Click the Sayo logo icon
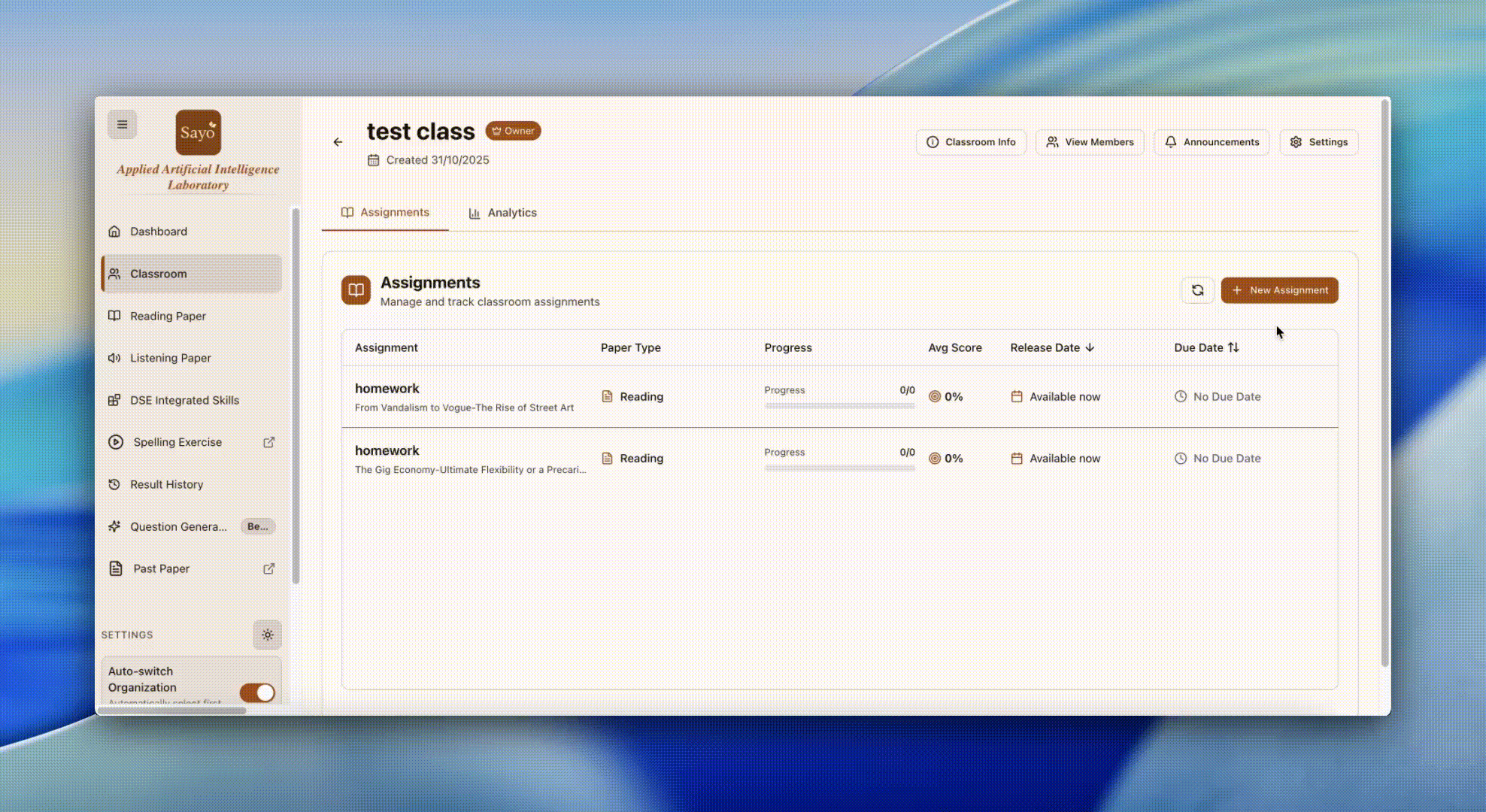Viewport: 1486px width, 812px height. click(198, 133)
